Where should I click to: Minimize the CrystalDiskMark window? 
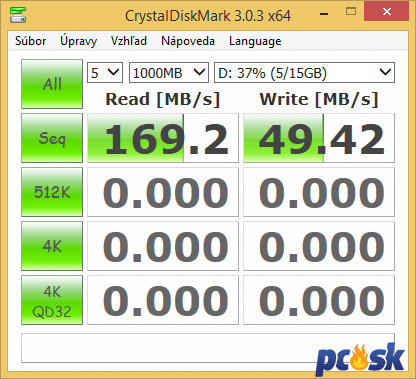324,14
